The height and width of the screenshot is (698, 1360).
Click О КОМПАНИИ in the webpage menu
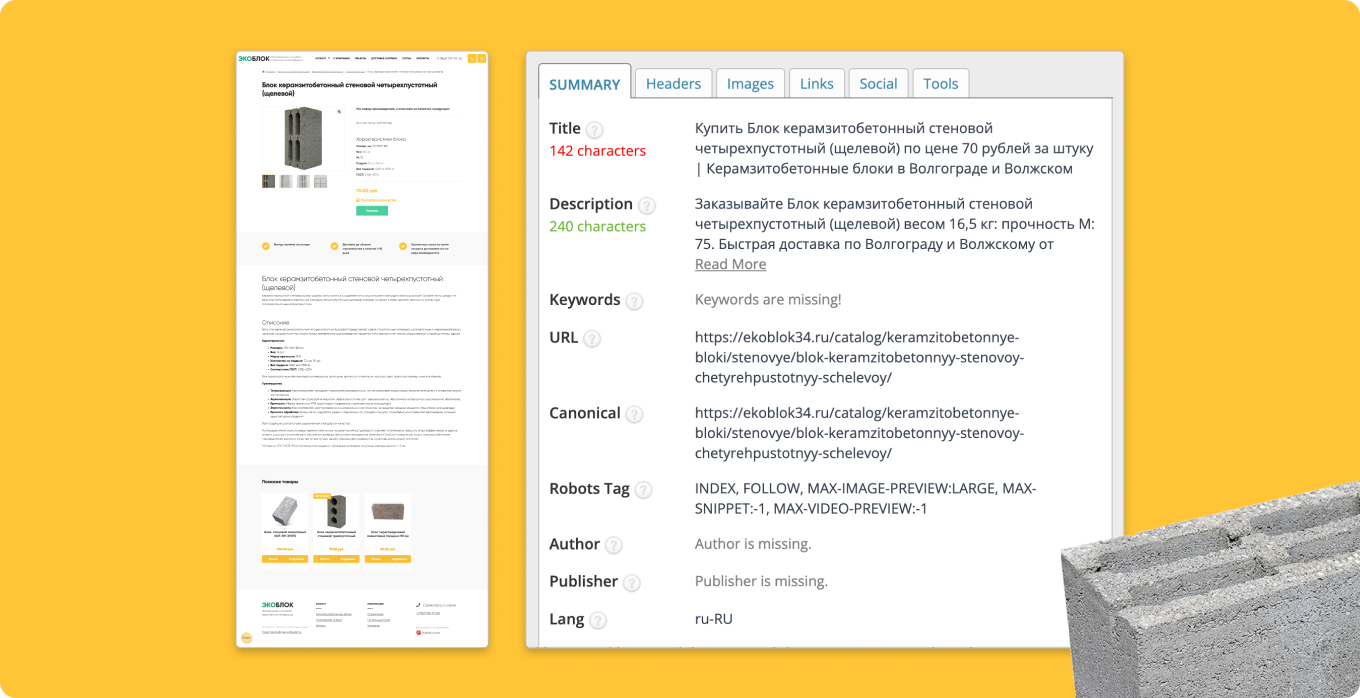(341, 58)
